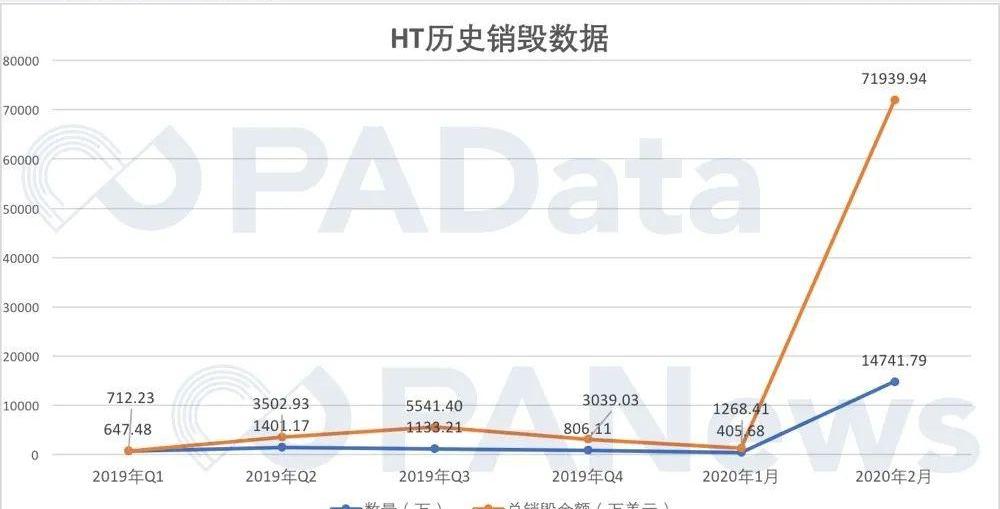Select the blue 2019年Q3 data point marker
Screen dimensions: 1000x509
coord(434,449)
